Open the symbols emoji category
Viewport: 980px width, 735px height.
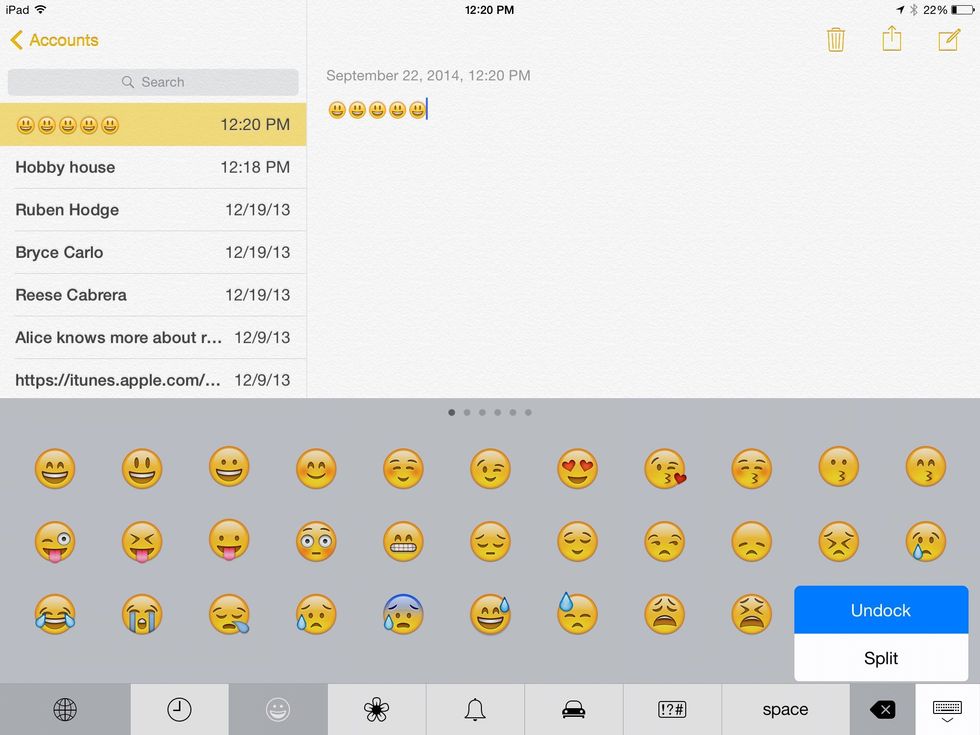click(x=672, y=710)
